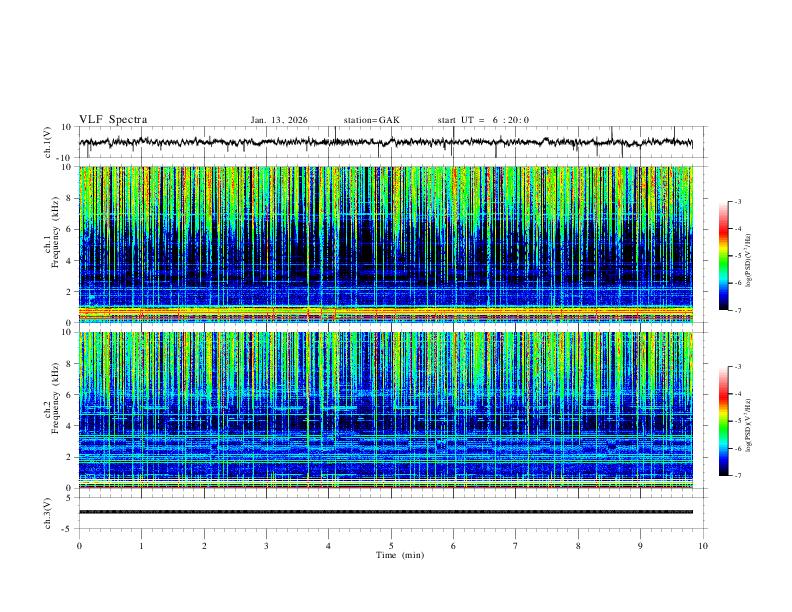The height and width of the screenshot is (612, 792).
Task: Click the "-7" tick on ch.2 colorbar
Action: [x=737, y=475]
